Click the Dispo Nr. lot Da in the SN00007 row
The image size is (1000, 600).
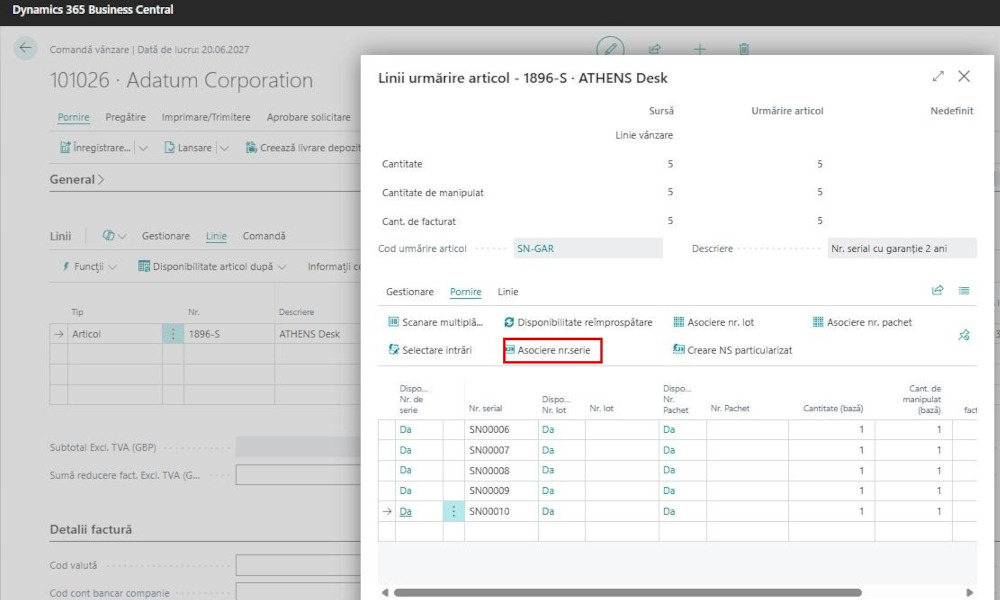(x=548, y=450)
